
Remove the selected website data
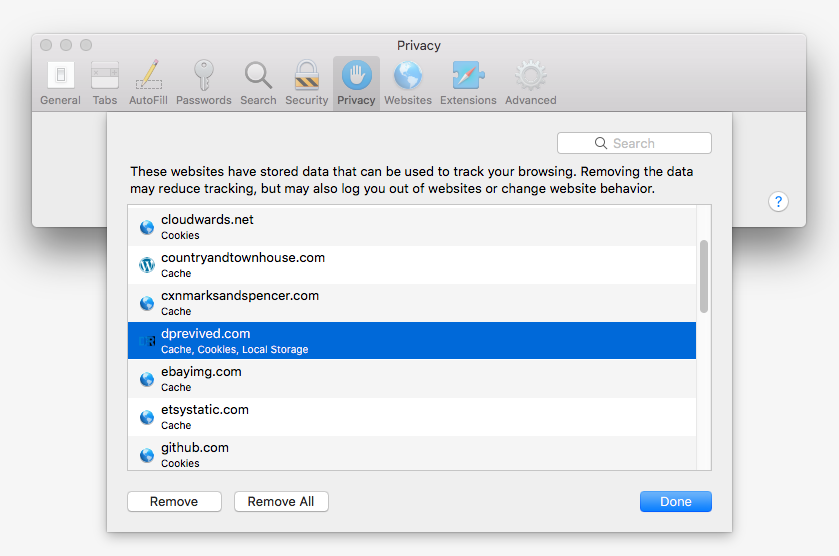(x=174, y=501)
